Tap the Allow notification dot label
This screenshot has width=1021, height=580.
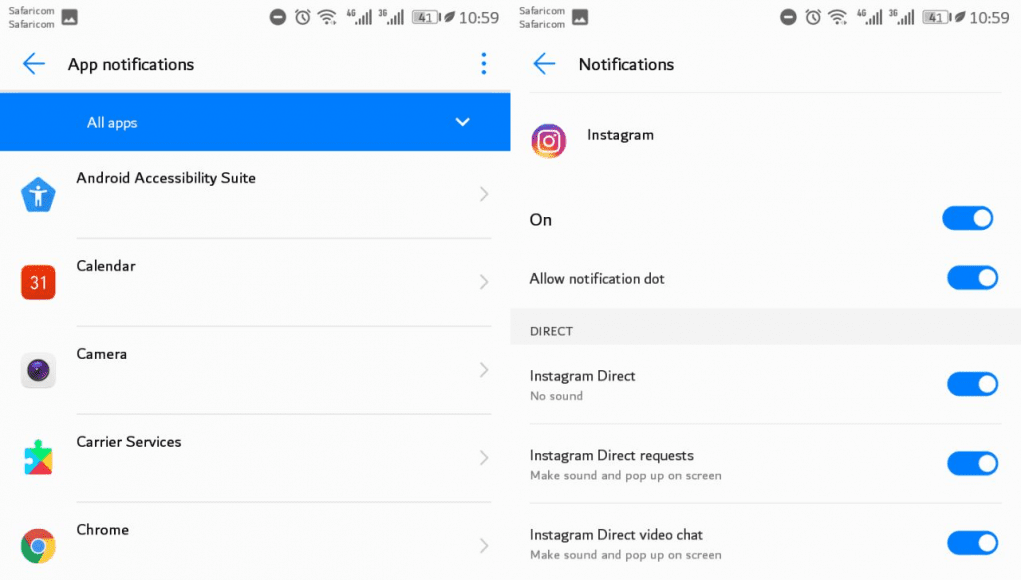point(596,279)
